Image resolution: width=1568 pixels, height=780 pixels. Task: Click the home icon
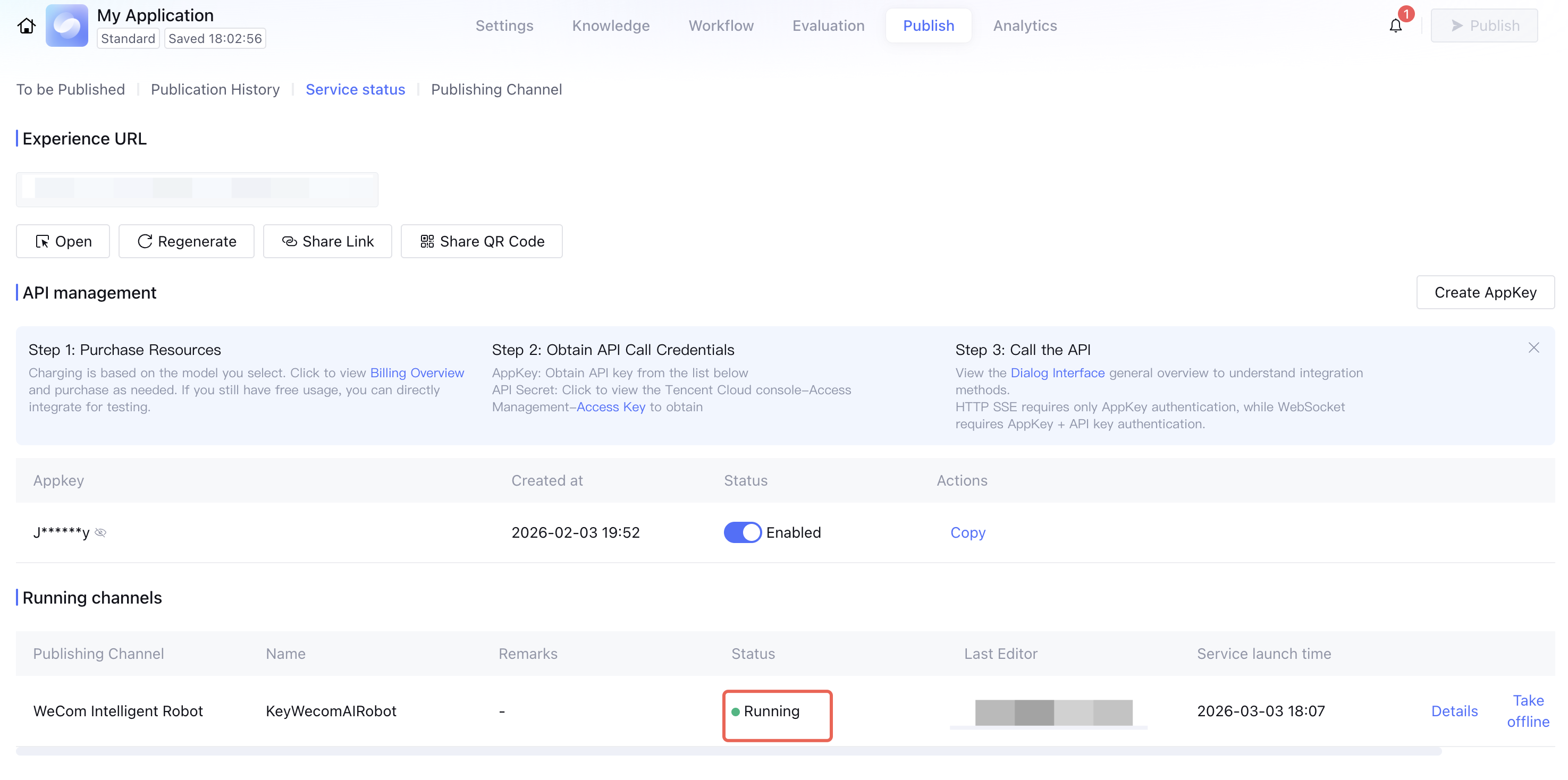coord(26,26)
